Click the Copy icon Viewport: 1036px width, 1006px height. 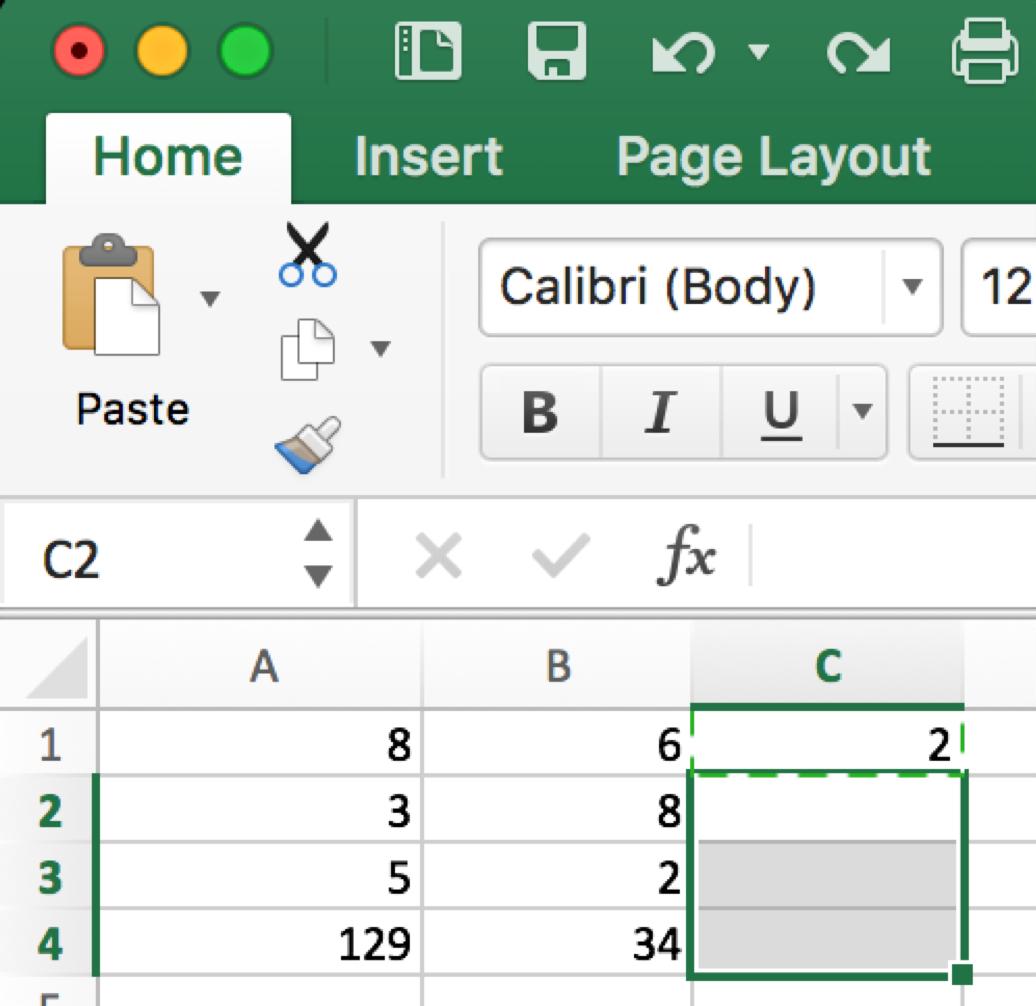pos(307,349)
